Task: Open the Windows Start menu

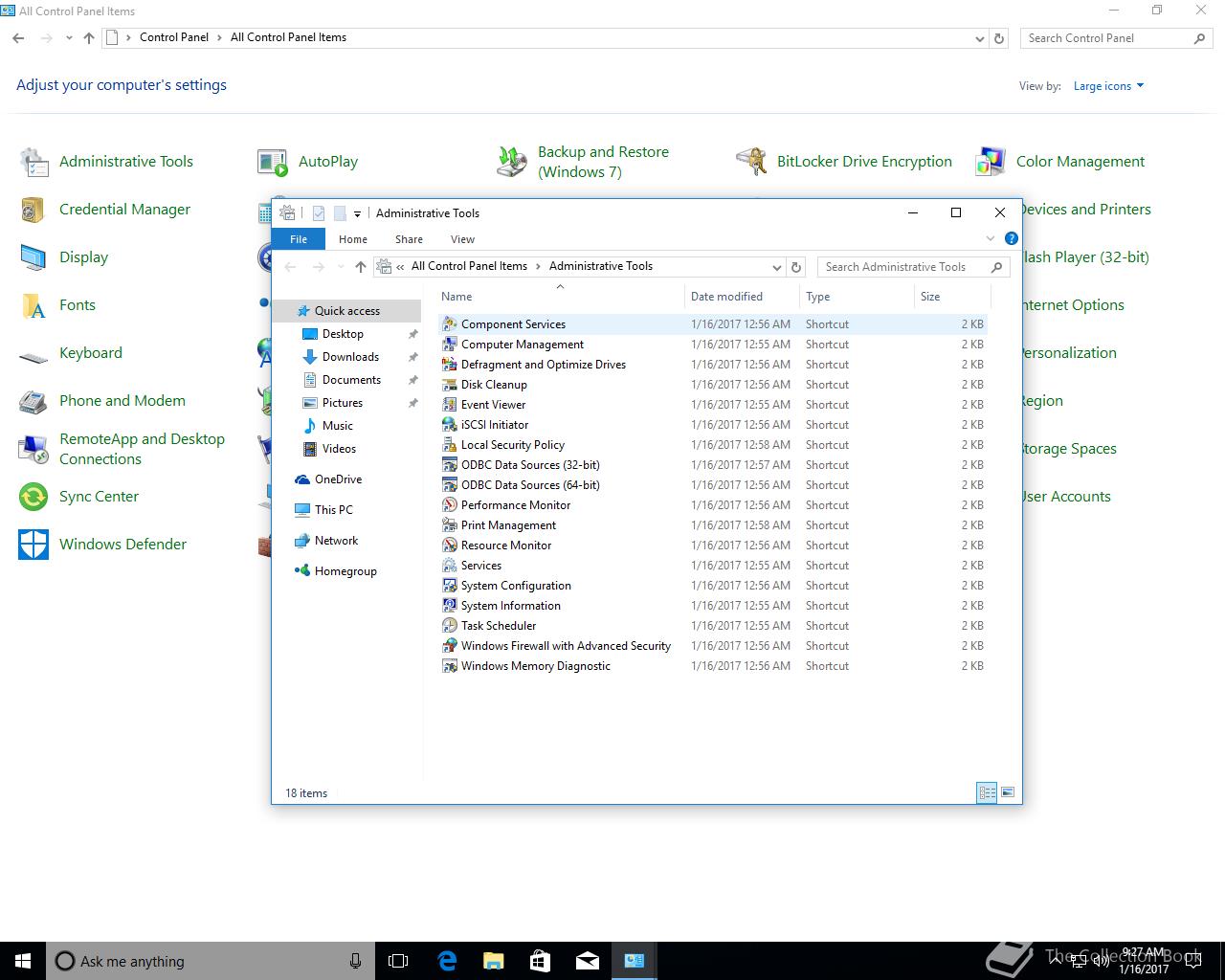Action: (x=23, y=961)
